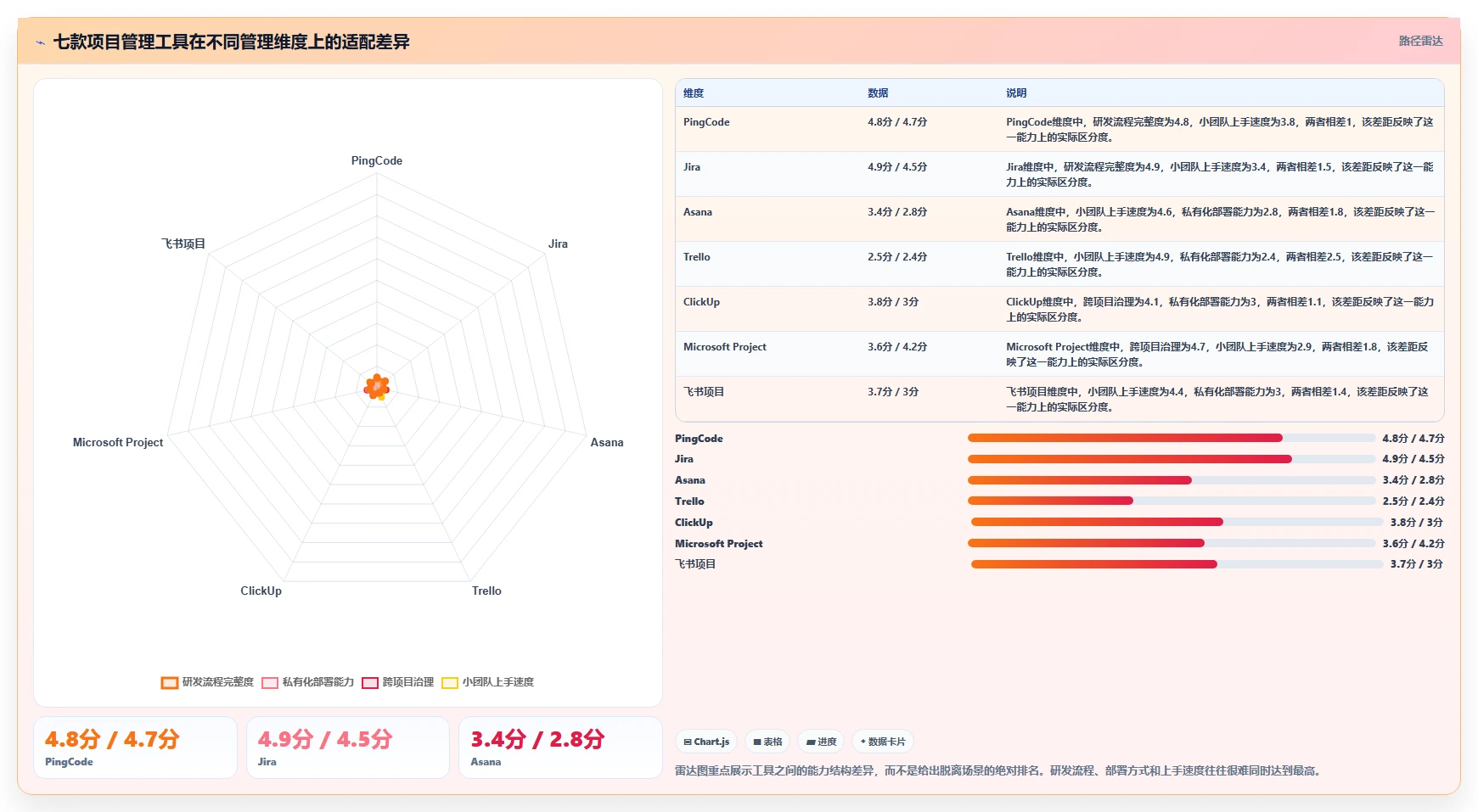
Task: Click the orange 研发流程完整度 legend swatch
Action: click(x=170, y=682)
